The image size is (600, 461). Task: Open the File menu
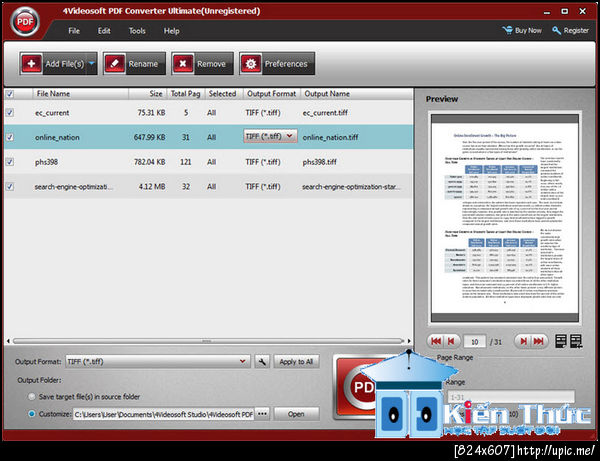(74, 31)
